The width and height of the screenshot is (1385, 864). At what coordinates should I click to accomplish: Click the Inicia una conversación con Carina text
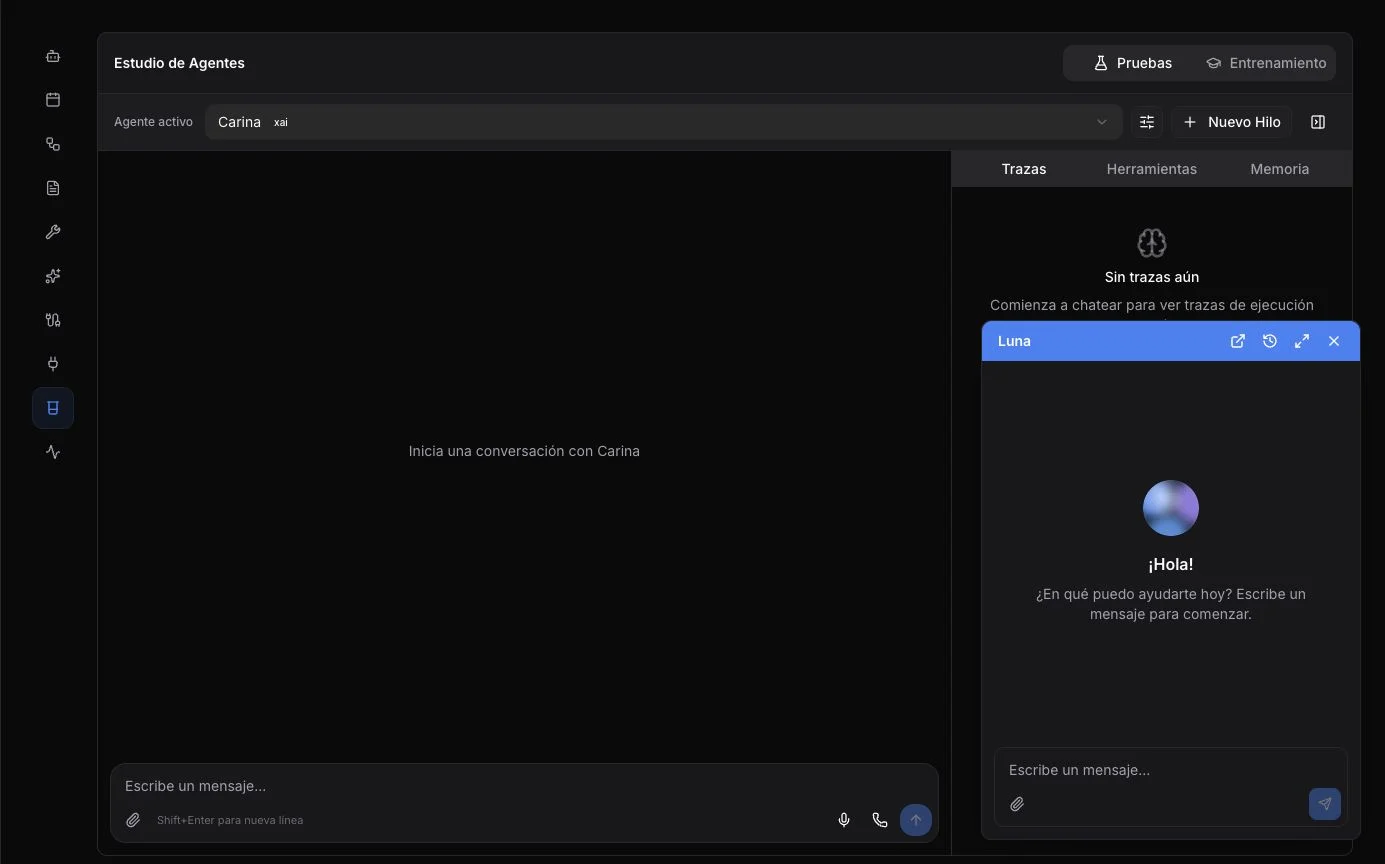524,451
